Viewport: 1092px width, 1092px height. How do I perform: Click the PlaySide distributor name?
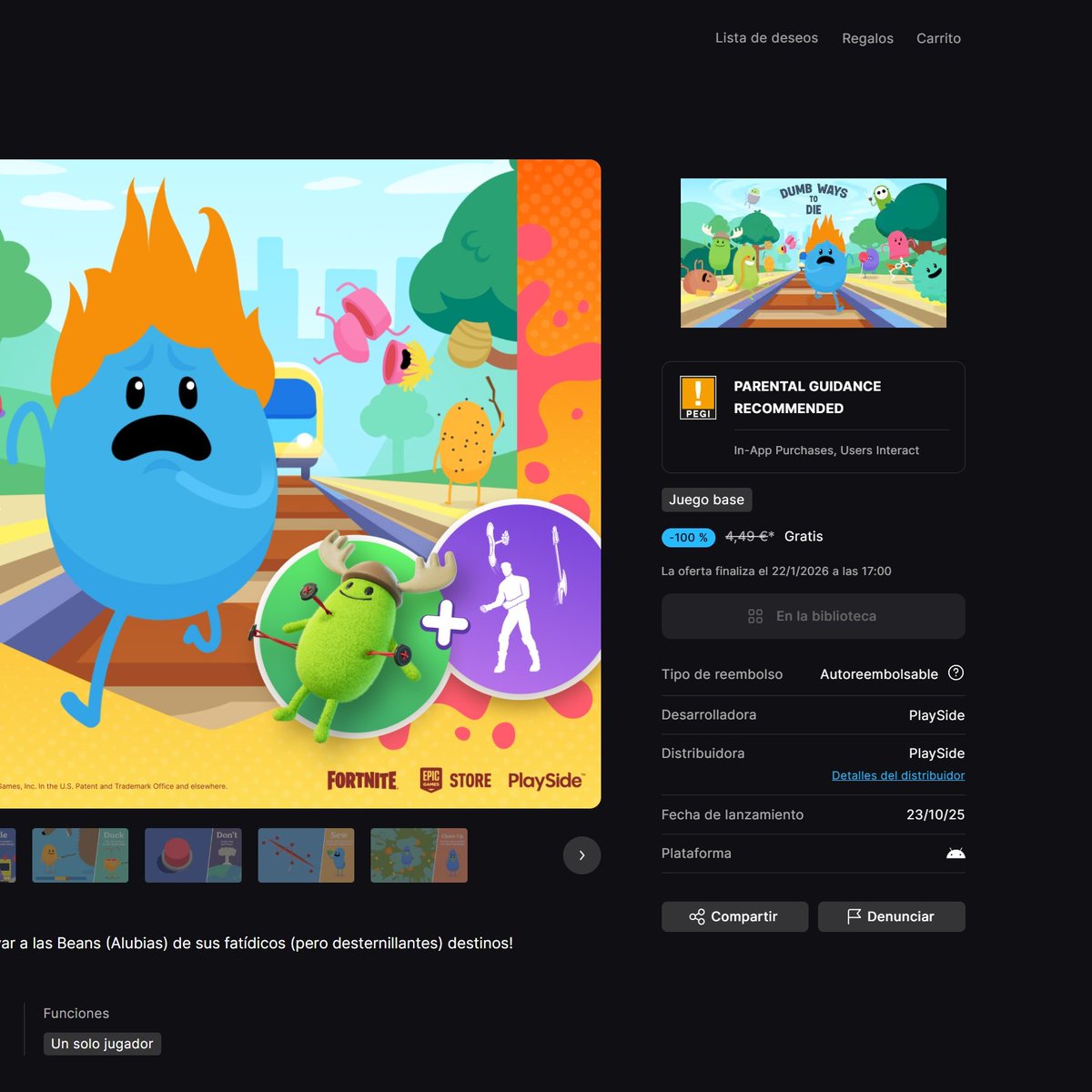pyautogui.click(x=936, y=753)
